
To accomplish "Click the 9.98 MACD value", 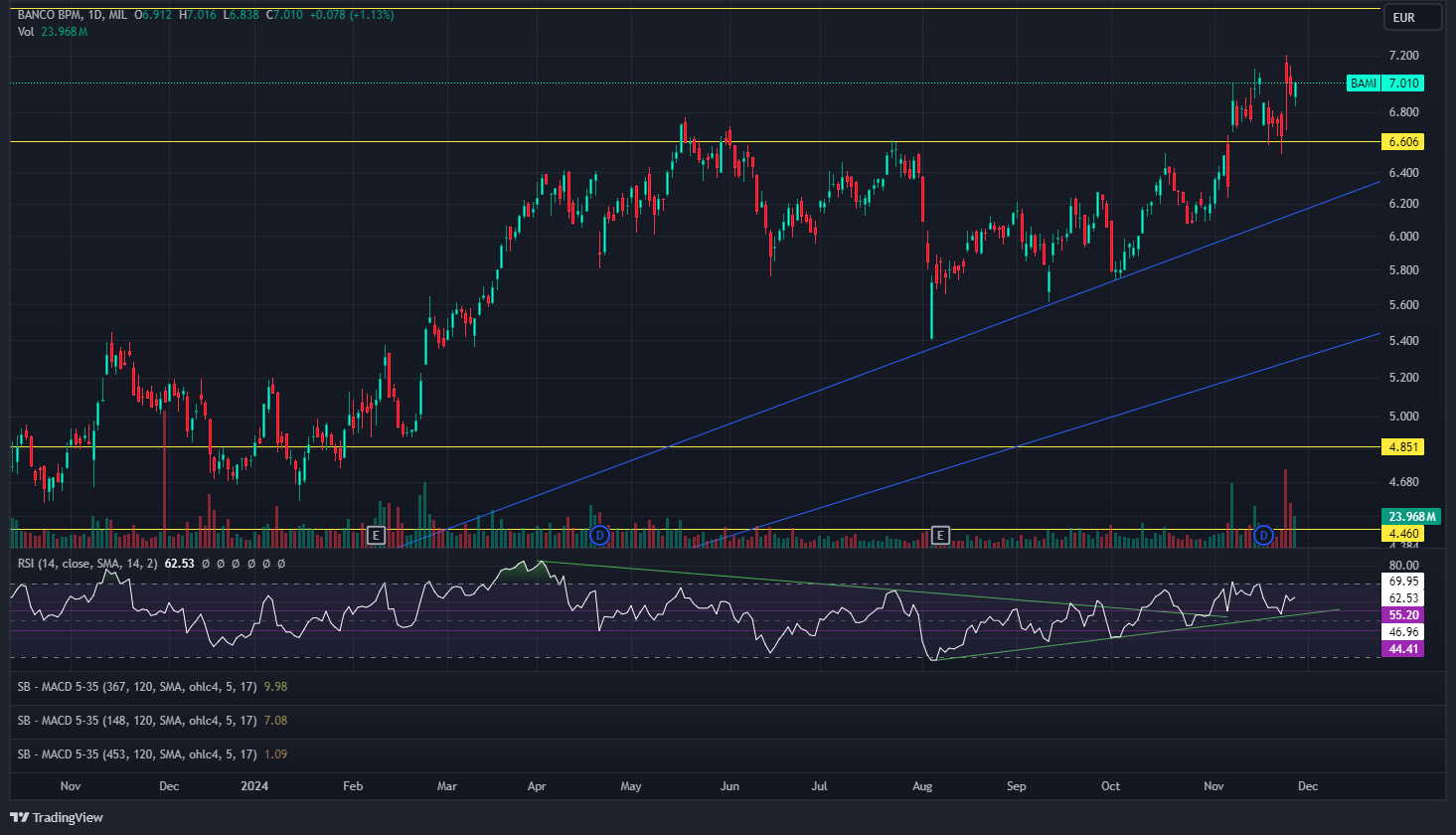I will [275, 687].
